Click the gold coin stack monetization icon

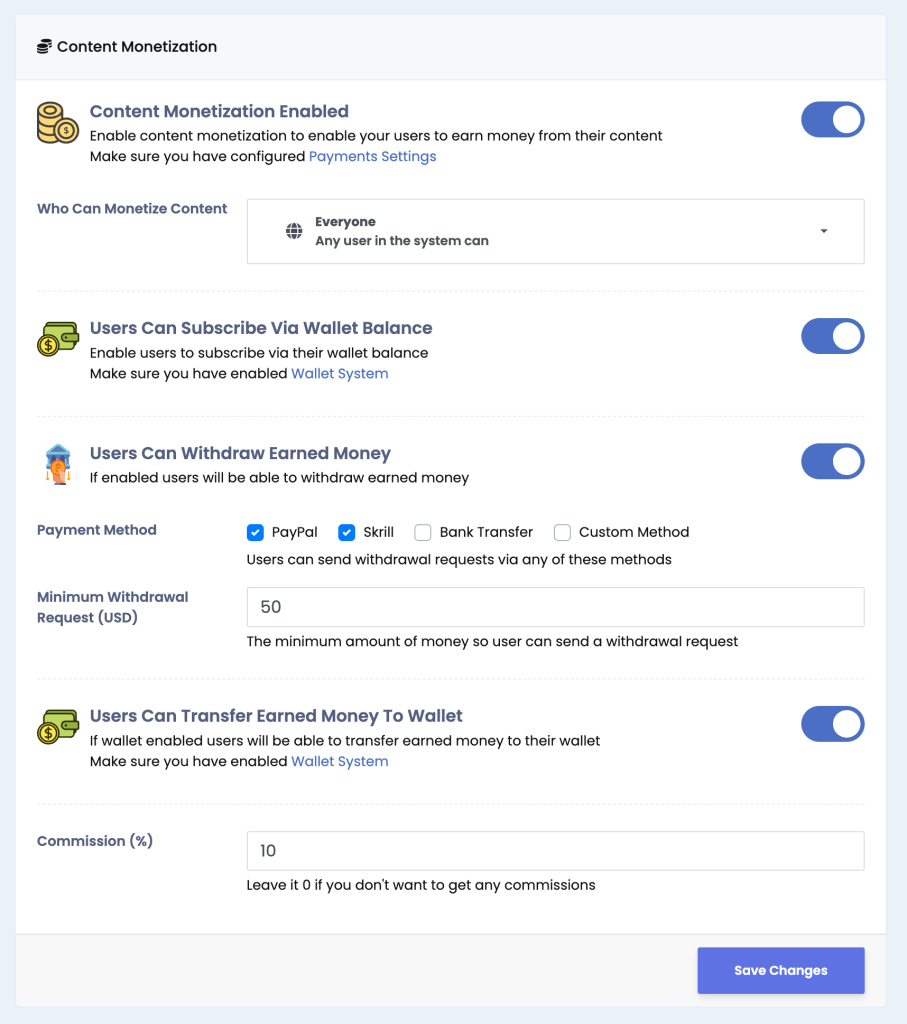(57, 122)
